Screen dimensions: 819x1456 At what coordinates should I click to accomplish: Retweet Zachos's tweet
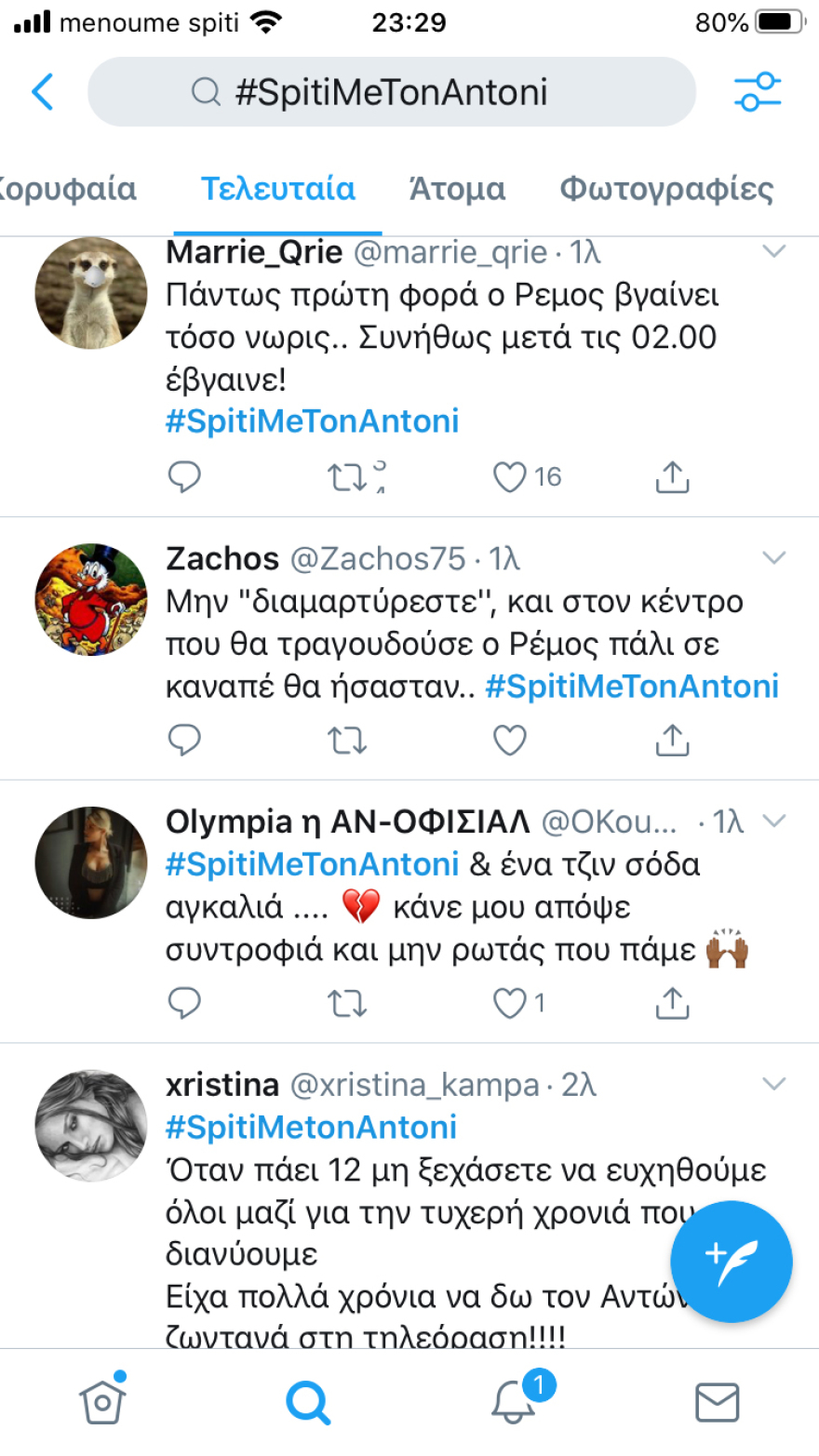347,740
